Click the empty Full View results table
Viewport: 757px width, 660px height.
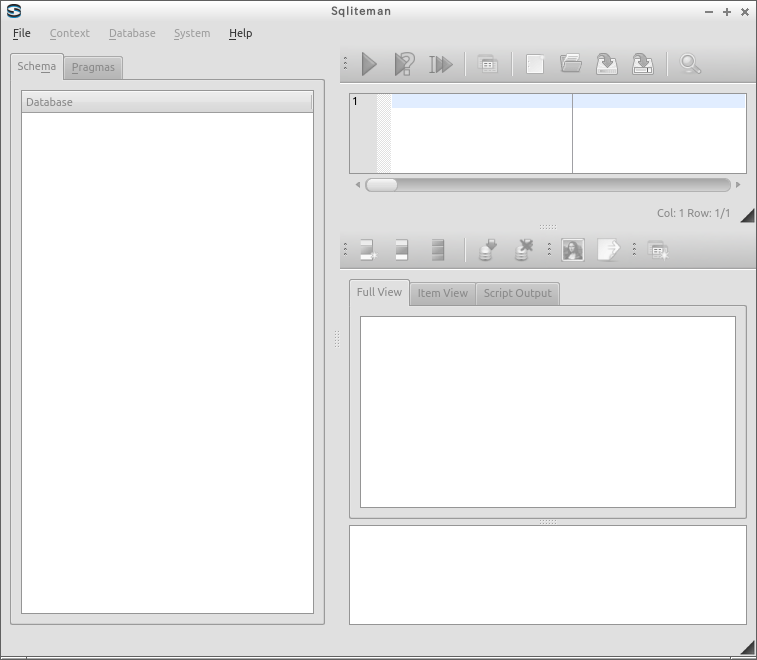[x=548, y=412]
